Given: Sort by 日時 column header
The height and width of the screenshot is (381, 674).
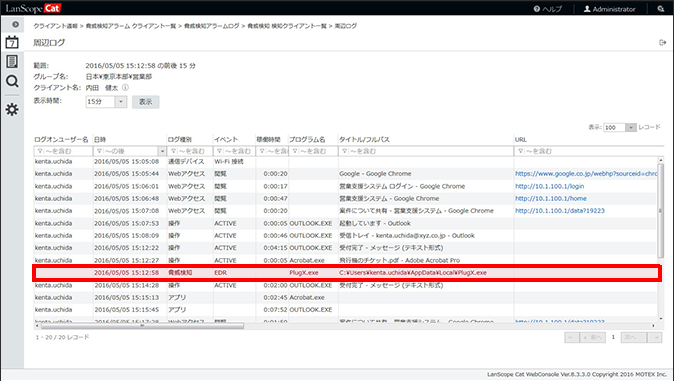Looking at the screenshot, I should click(x=100, y=139).
